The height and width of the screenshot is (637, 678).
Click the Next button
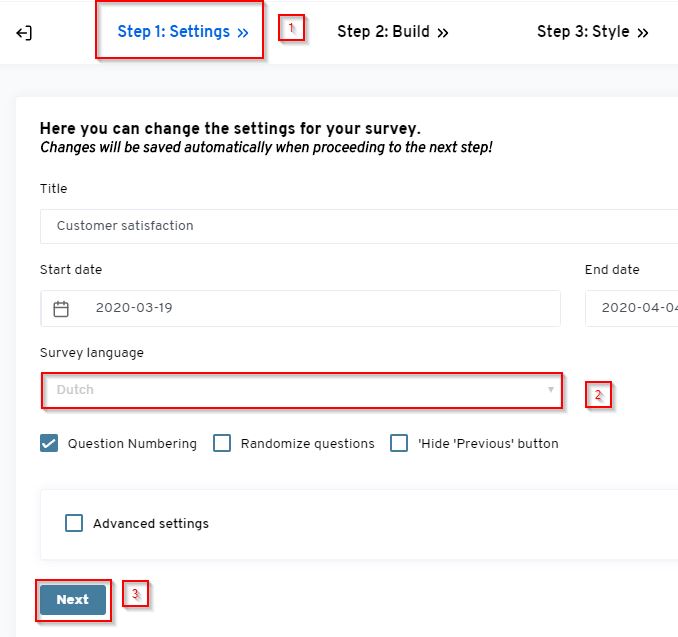[x=73, y=600]
